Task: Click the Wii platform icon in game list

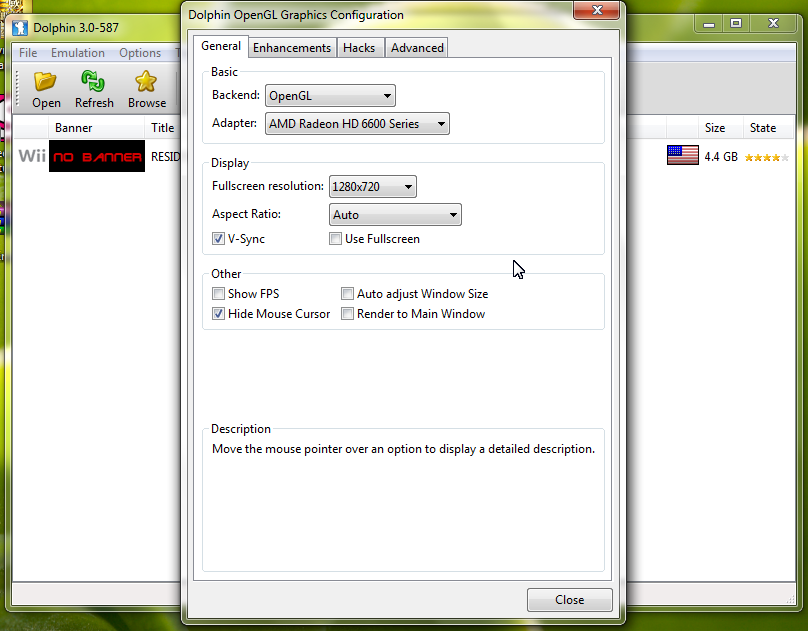Action: click(32, 156)
